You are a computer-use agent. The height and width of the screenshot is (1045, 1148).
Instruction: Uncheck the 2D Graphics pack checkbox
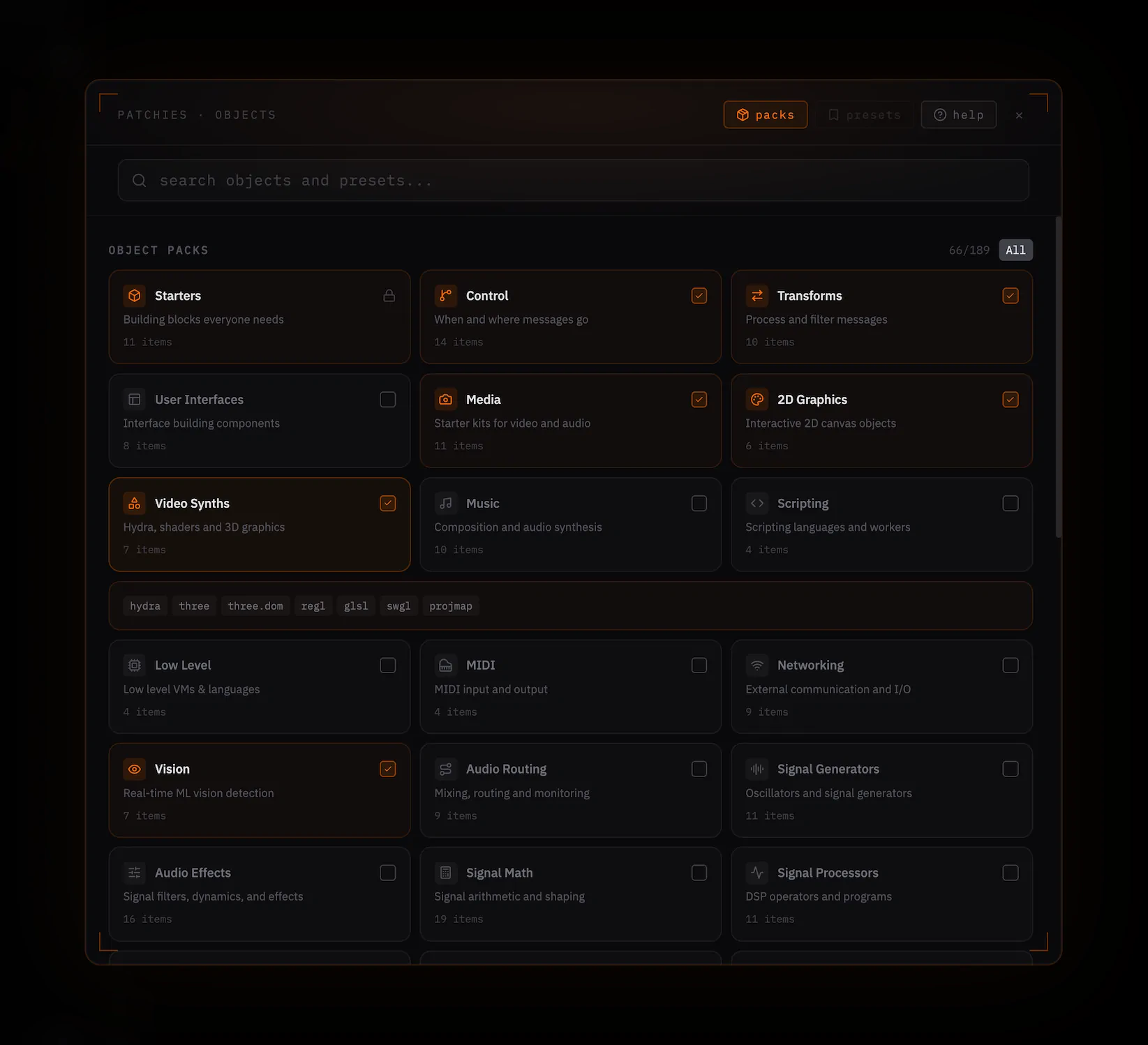pyautogui.click(x=1010, y=400)
